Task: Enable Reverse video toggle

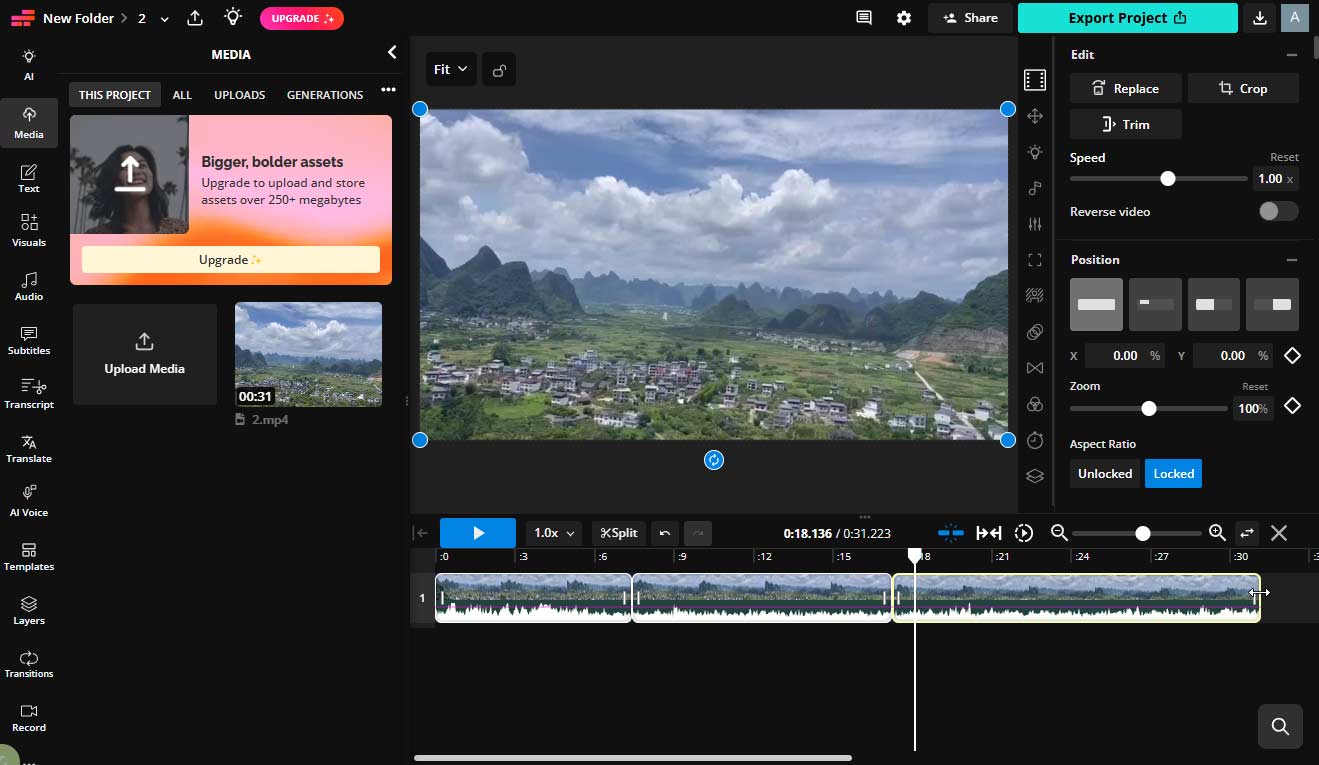Action: point(1278,211)
